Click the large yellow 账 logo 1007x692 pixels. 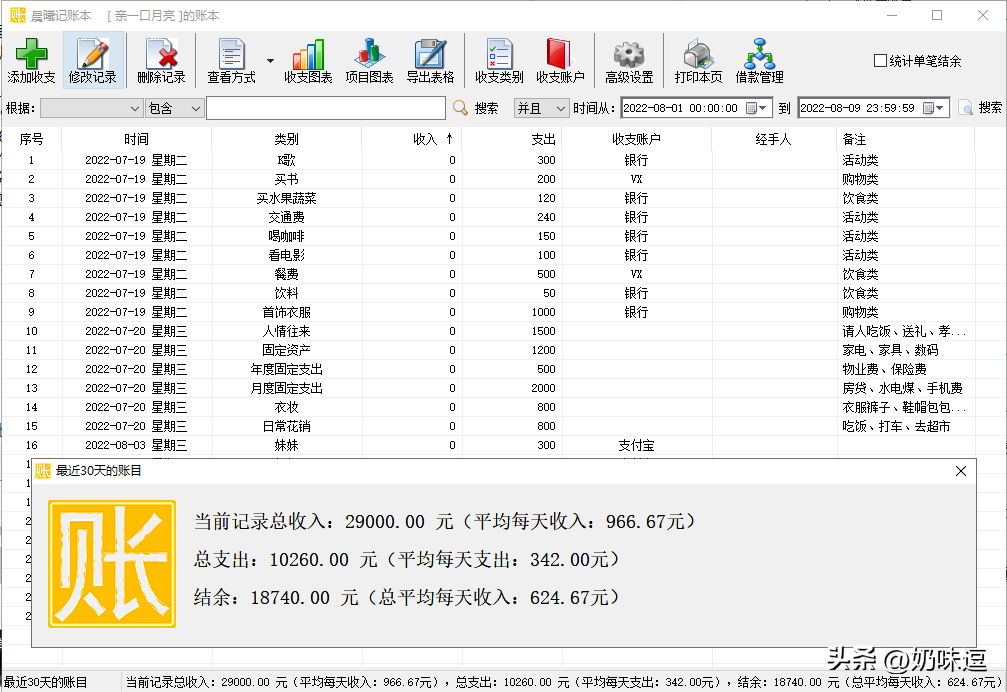click(112, 564)
